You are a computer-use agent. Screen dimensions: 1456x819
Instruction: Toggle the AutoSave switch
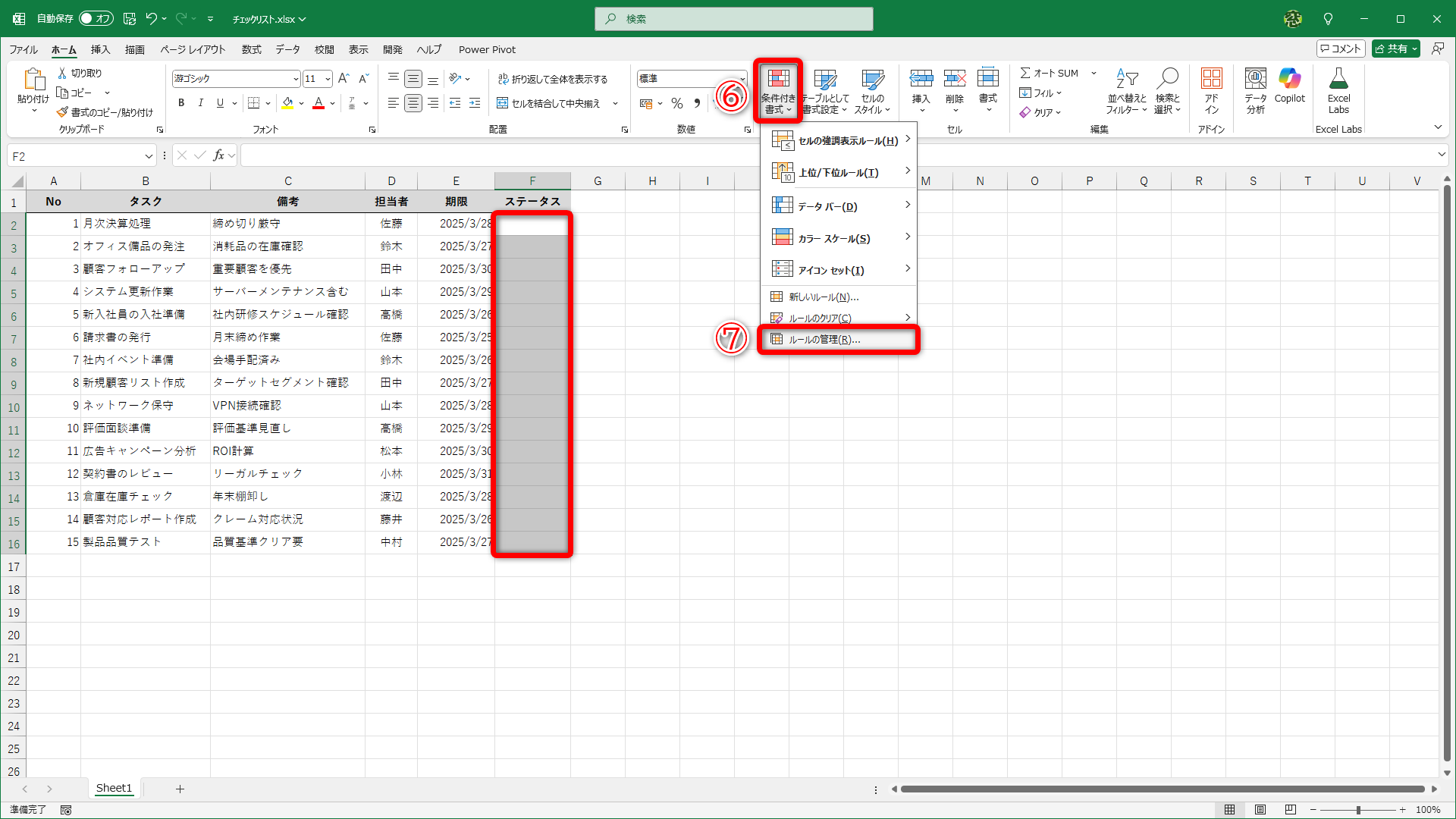tap(96, 18)
